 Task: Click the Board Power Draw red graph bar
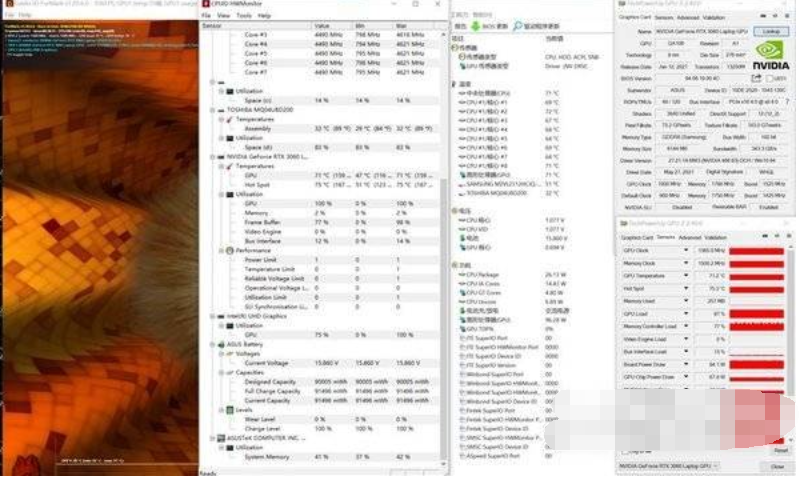tap(756, 364)
